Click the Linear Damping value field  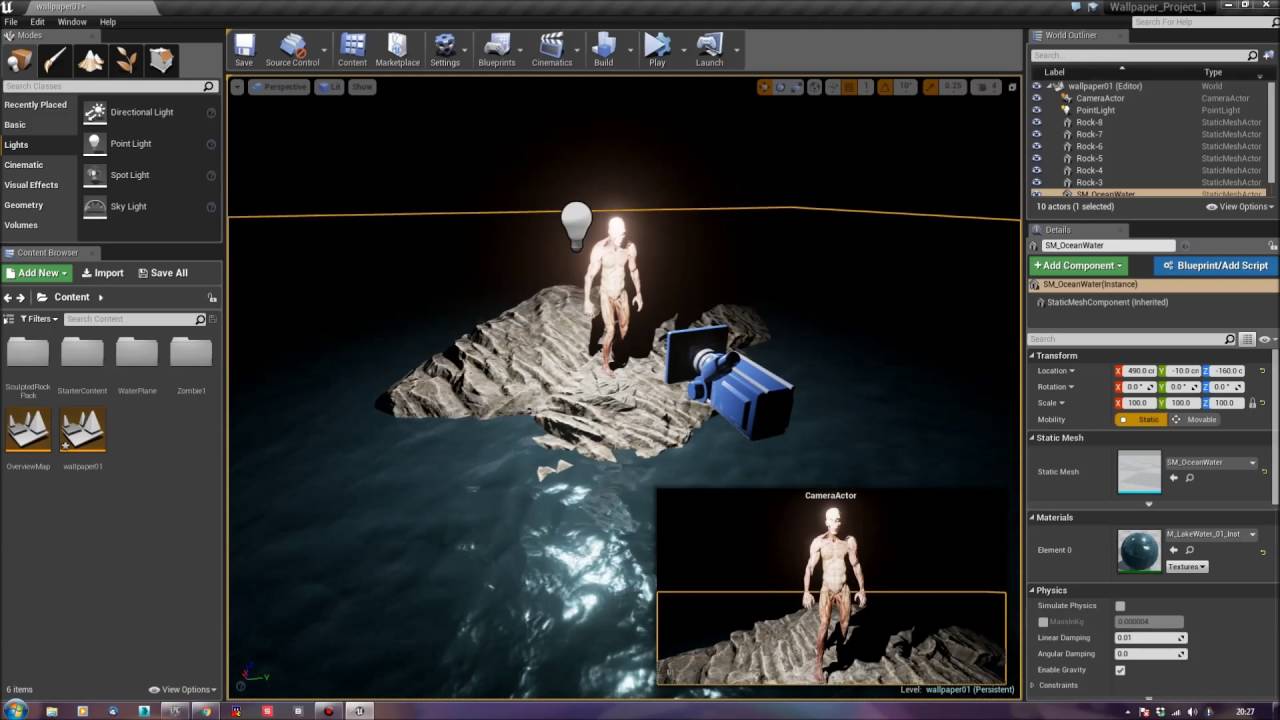1150,638
